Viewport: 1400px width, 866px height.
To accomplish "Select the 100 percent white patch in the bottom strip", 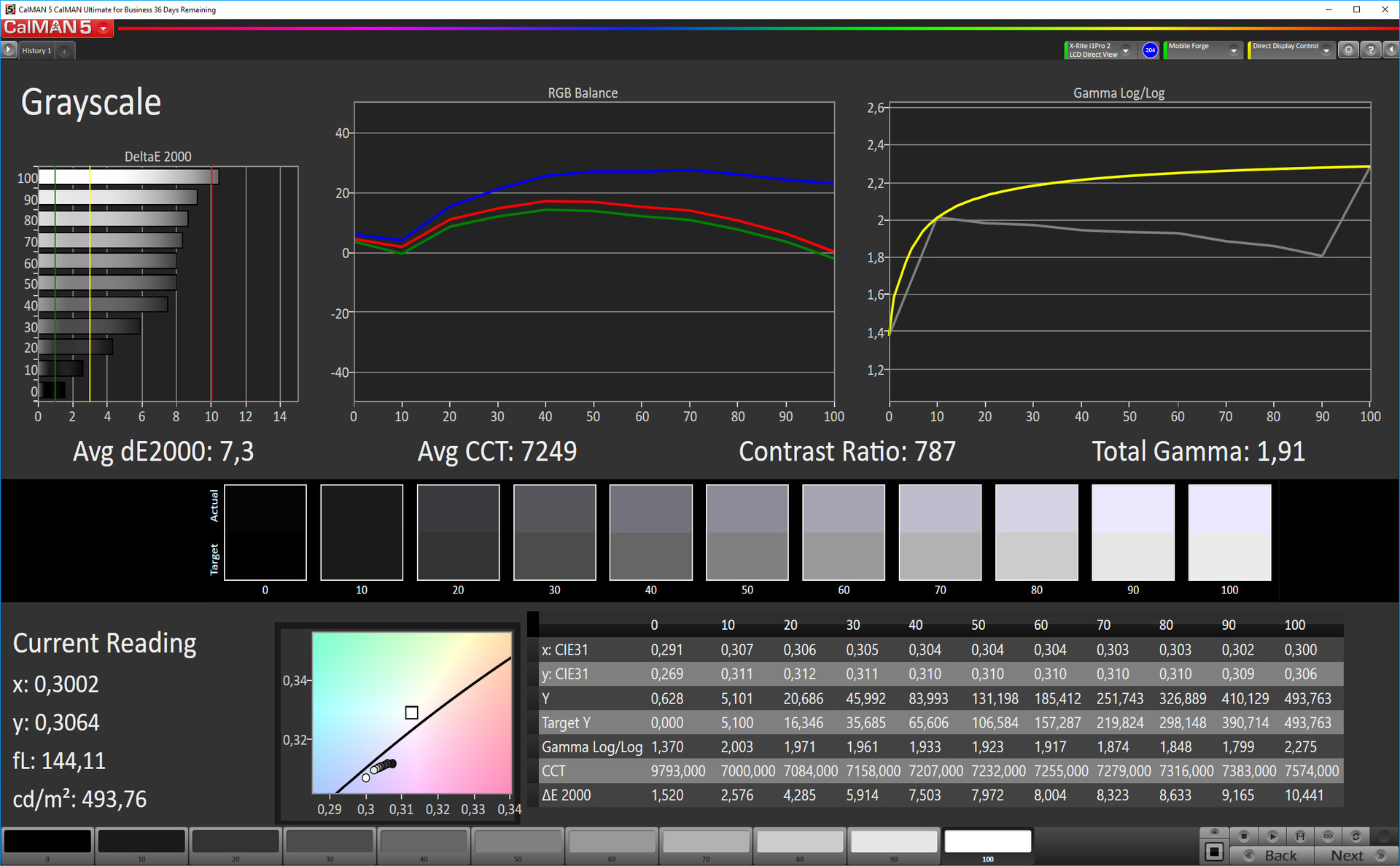I will click(987, 842).
